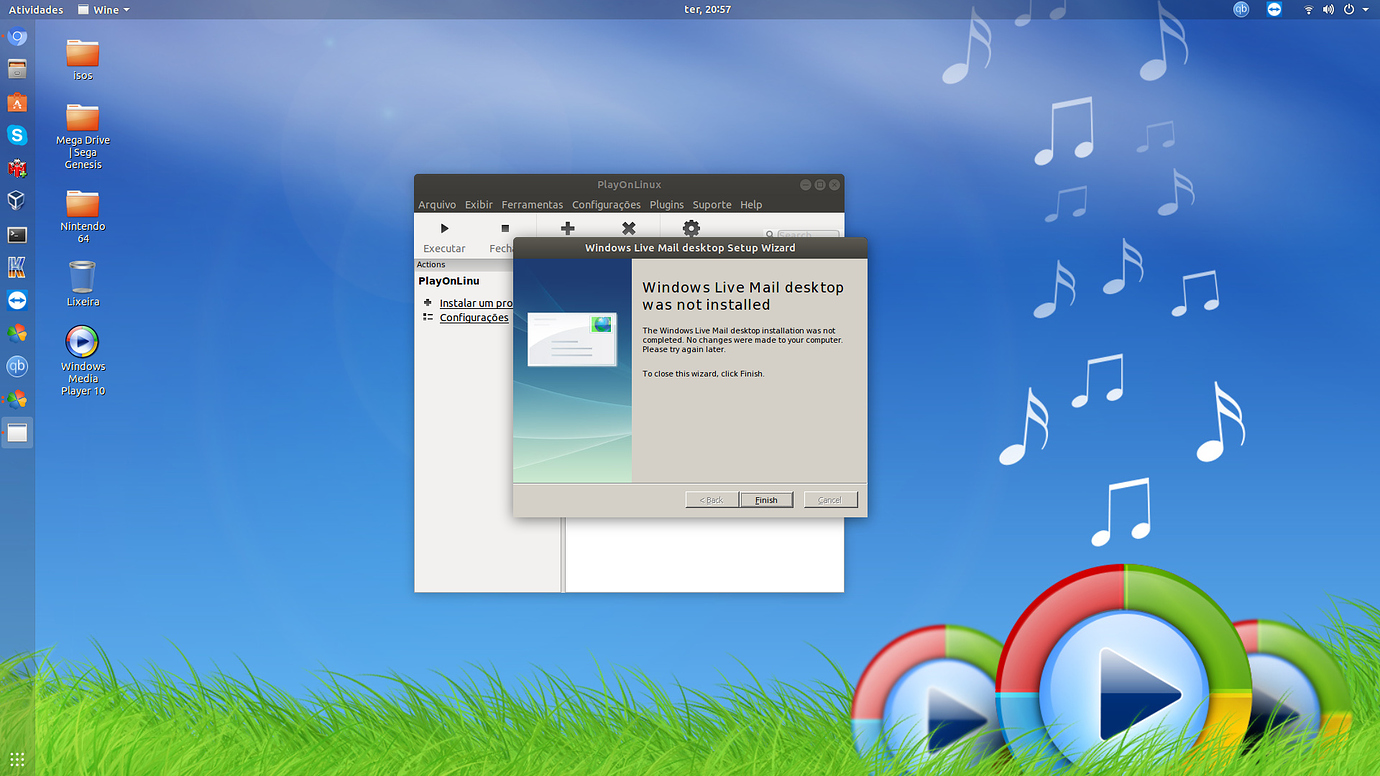Click the Back button in setup wizard
The width and height of the screenshot is (1380, 776).
(x=712, y=500)
